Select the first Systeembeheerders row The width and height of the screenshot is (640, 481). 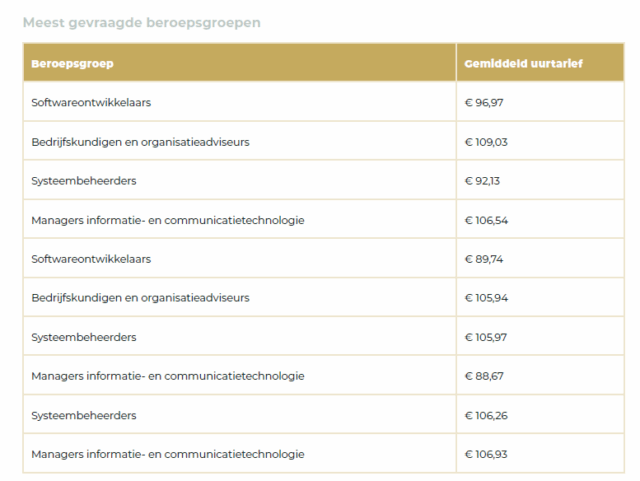coord(324,180)
